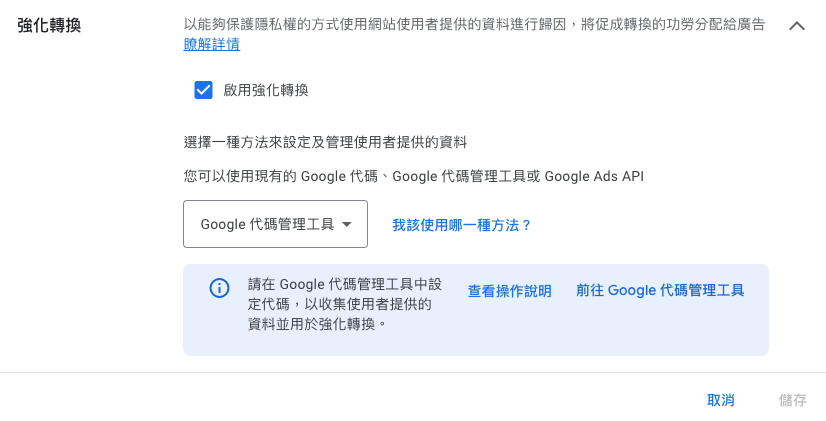Click the privacy description paragraph at top
The image size is (826, 421).
474,25
